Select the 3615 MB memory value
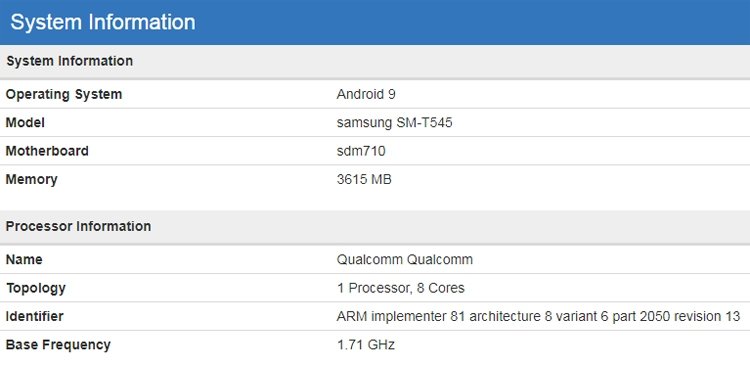 click(x=364, y=179)
